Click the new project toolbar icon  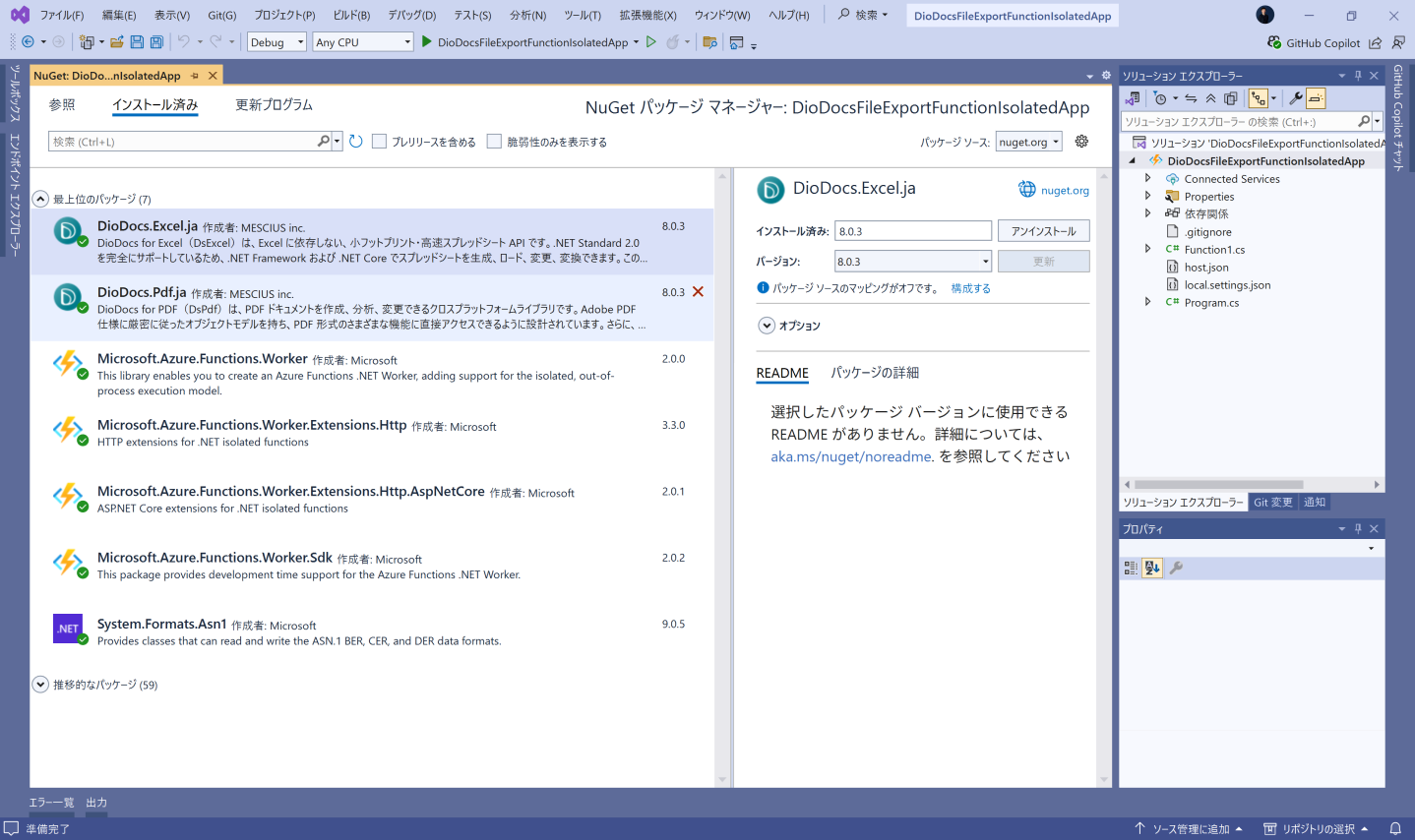coord(87,42)
